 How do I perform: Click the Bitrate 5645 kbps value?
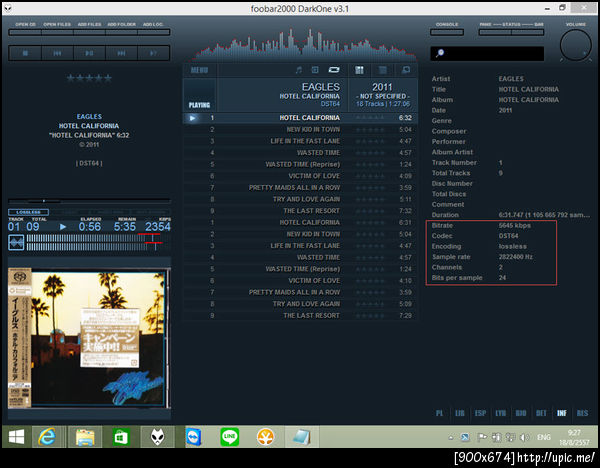point(515,226)
